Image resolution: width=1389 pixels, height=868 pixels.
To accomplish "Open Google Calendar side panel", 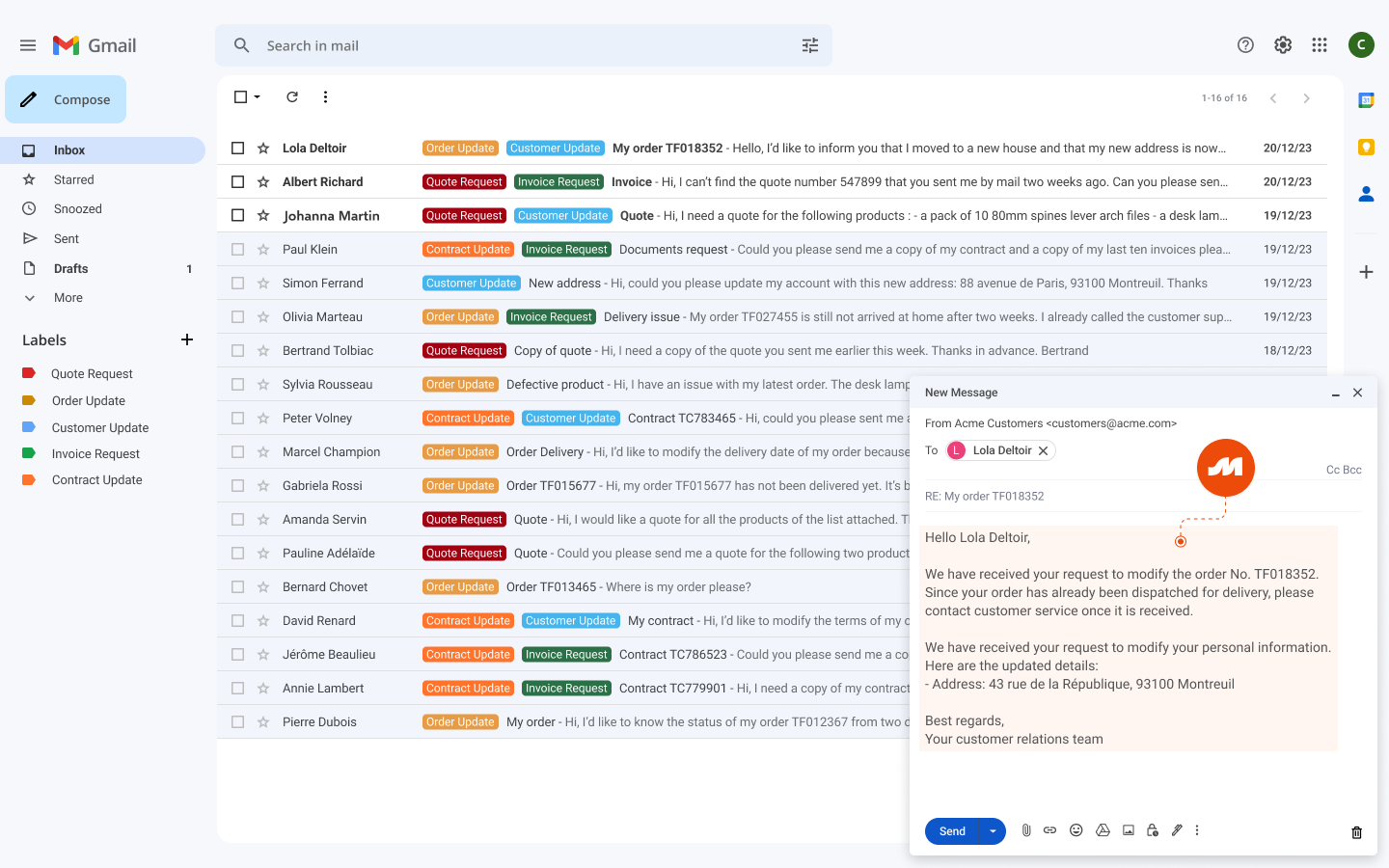I will [1366, 100].
